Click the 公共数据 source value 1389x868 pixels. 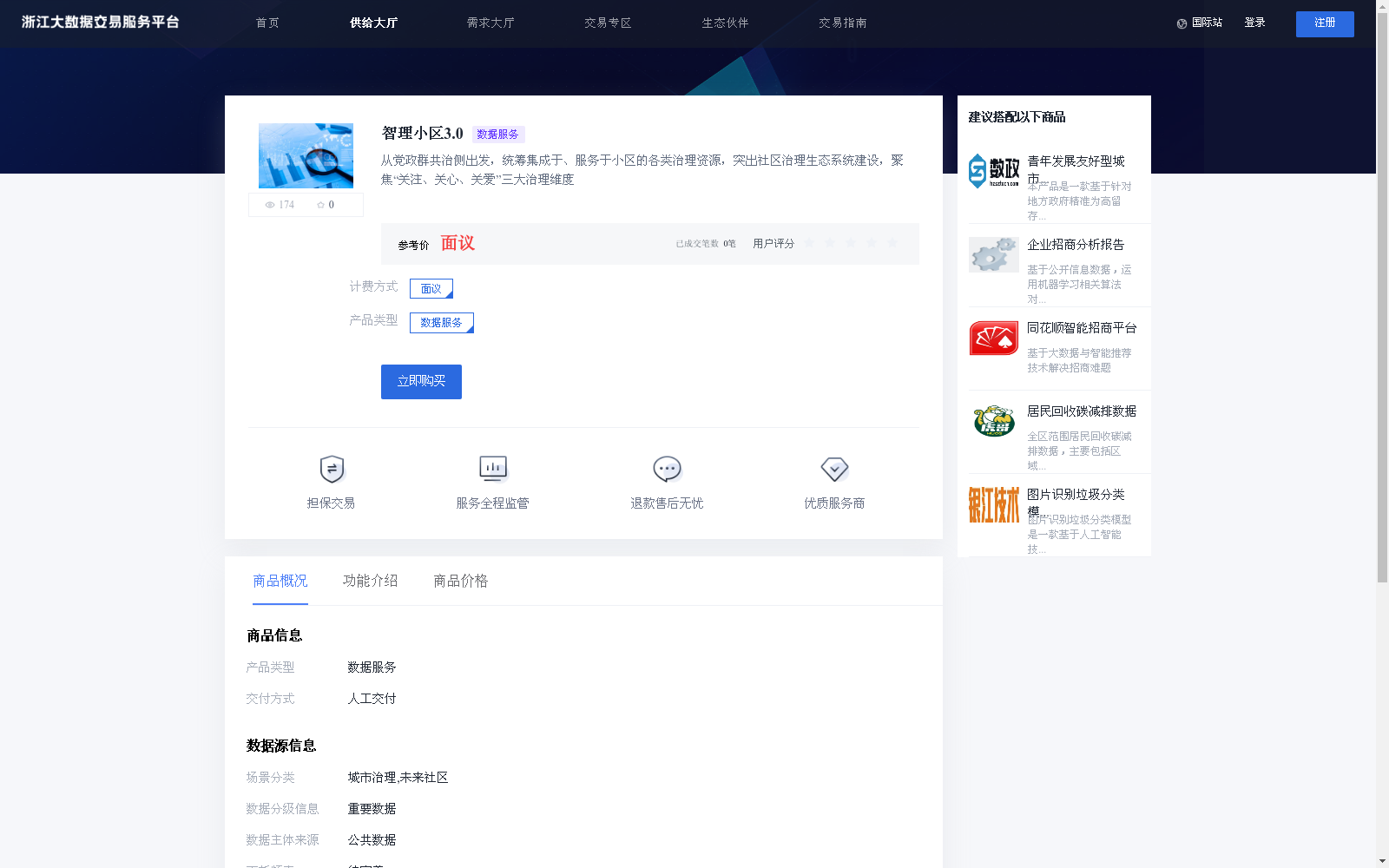click(x=372, y=840)
